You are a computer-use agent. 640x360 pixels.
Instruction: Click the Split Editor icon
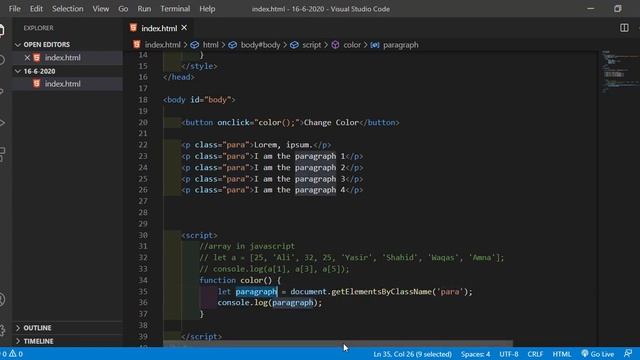point(624,28)
